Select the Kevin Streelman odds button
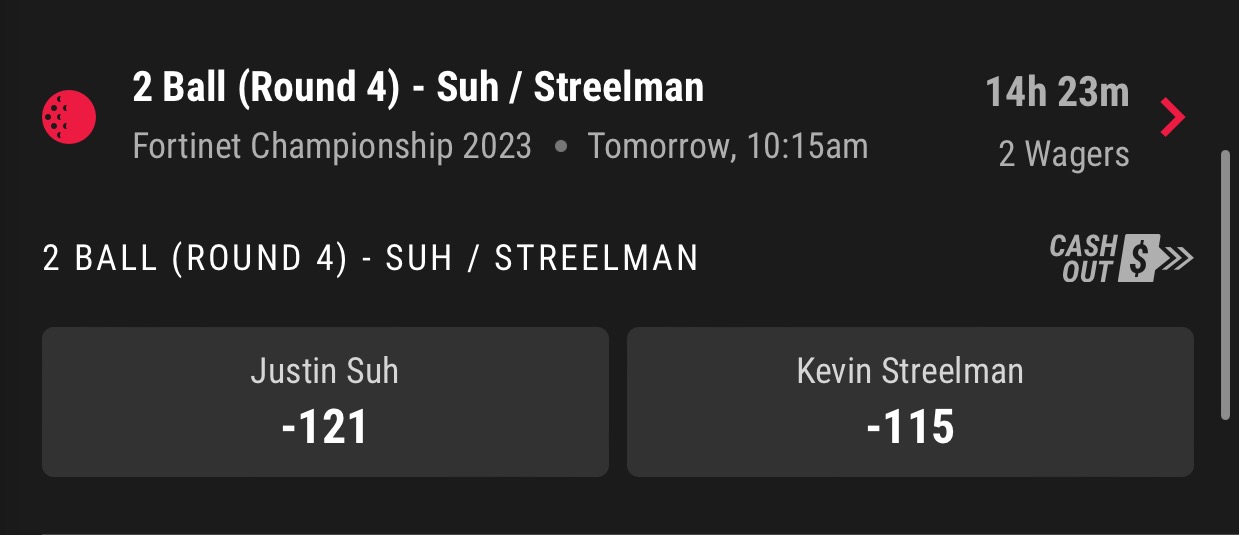This screenshot has width=1239, height=535. click(910, 402)
